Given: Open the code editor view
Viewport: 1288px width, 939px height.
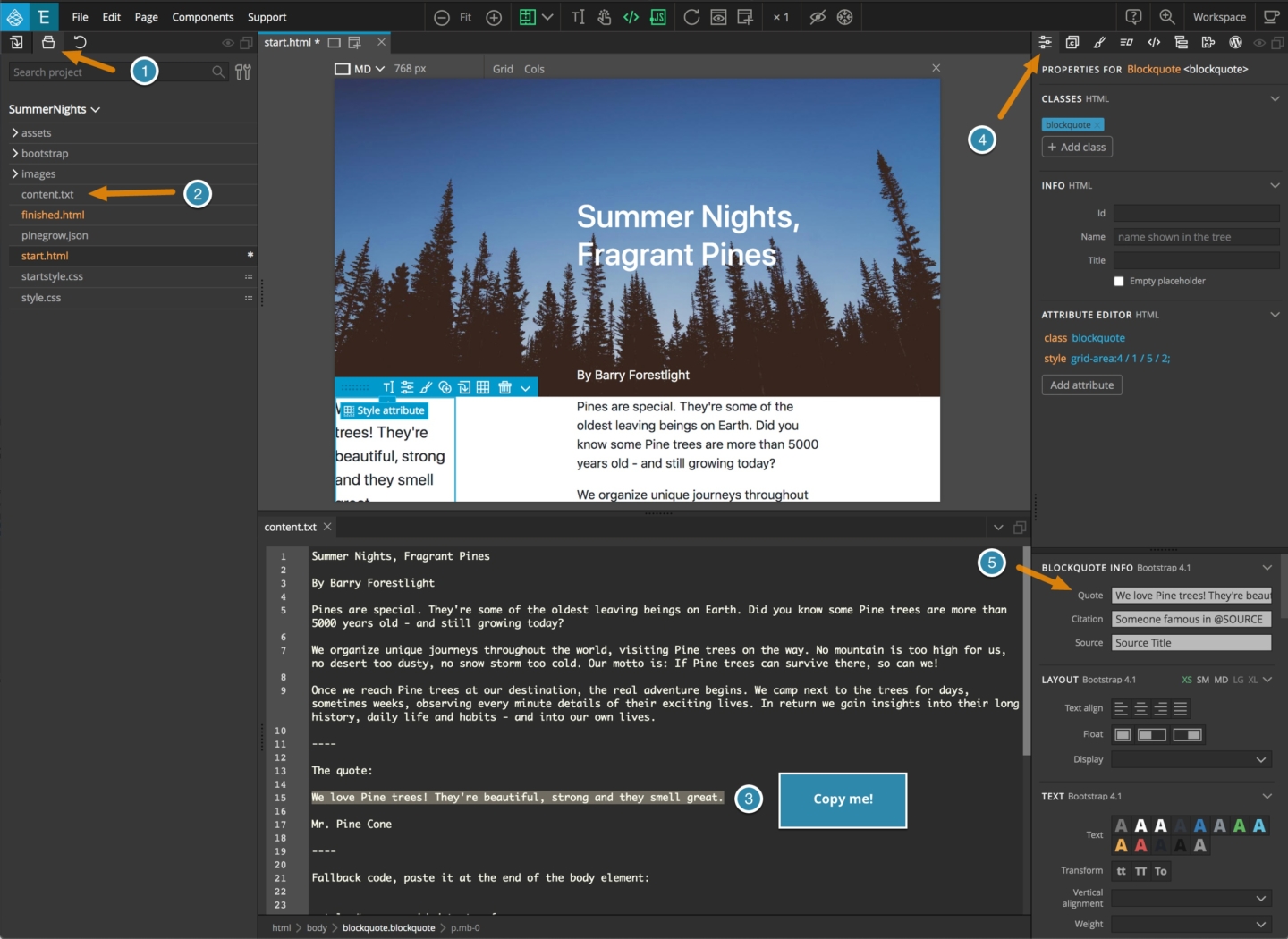Looking at the screenshot, I should [631, 17].
